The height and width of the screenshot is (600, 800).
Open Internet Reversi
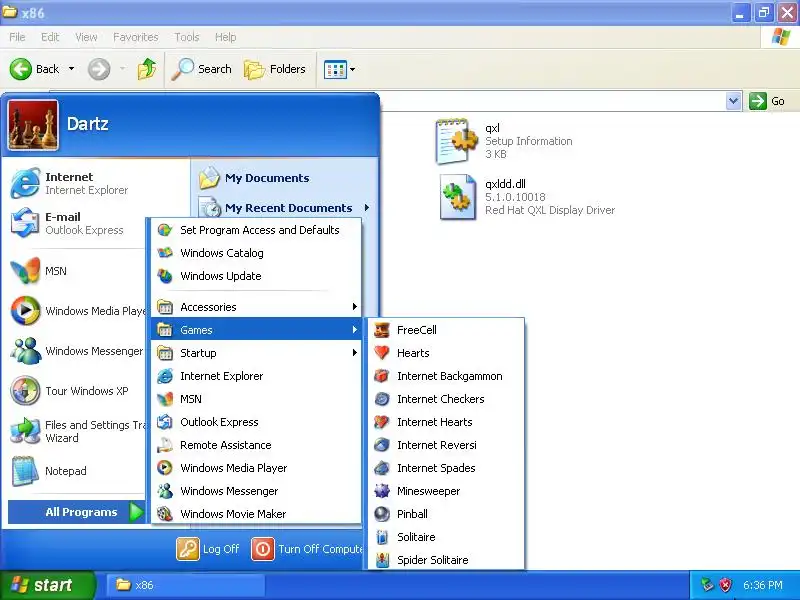pos(445,444)
